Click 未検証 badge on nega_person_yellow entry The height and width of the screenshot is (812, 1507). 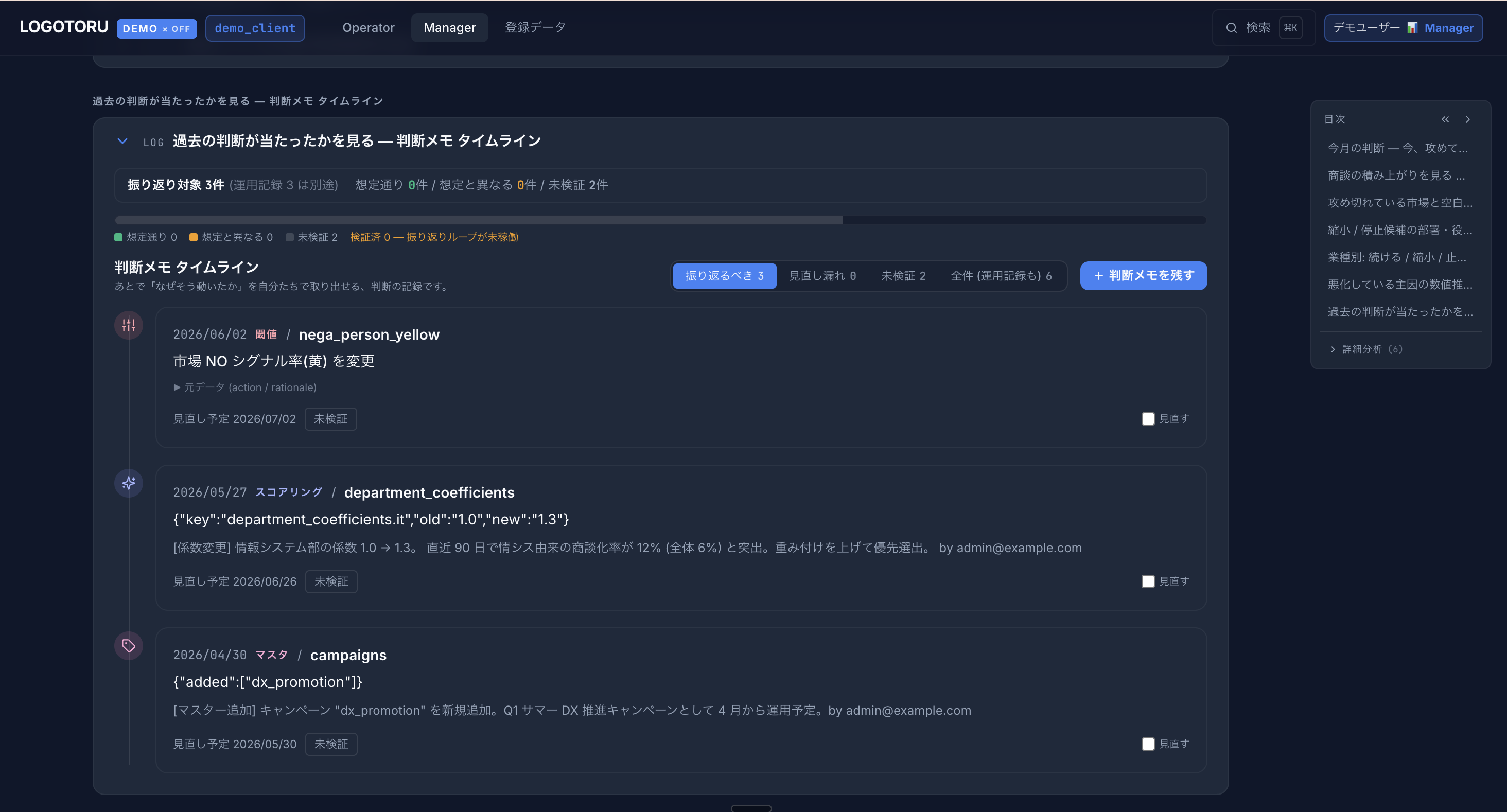click(x=330, y=419)
